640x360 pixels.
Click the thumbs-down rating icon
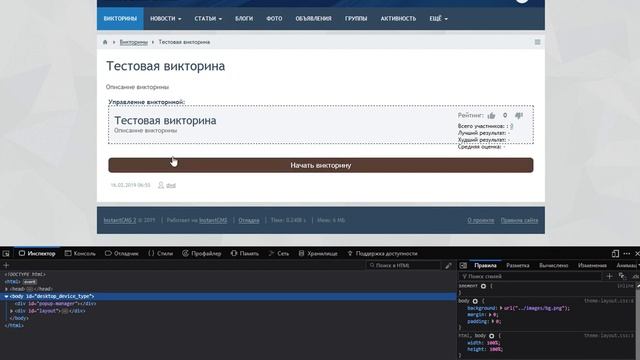519,116
